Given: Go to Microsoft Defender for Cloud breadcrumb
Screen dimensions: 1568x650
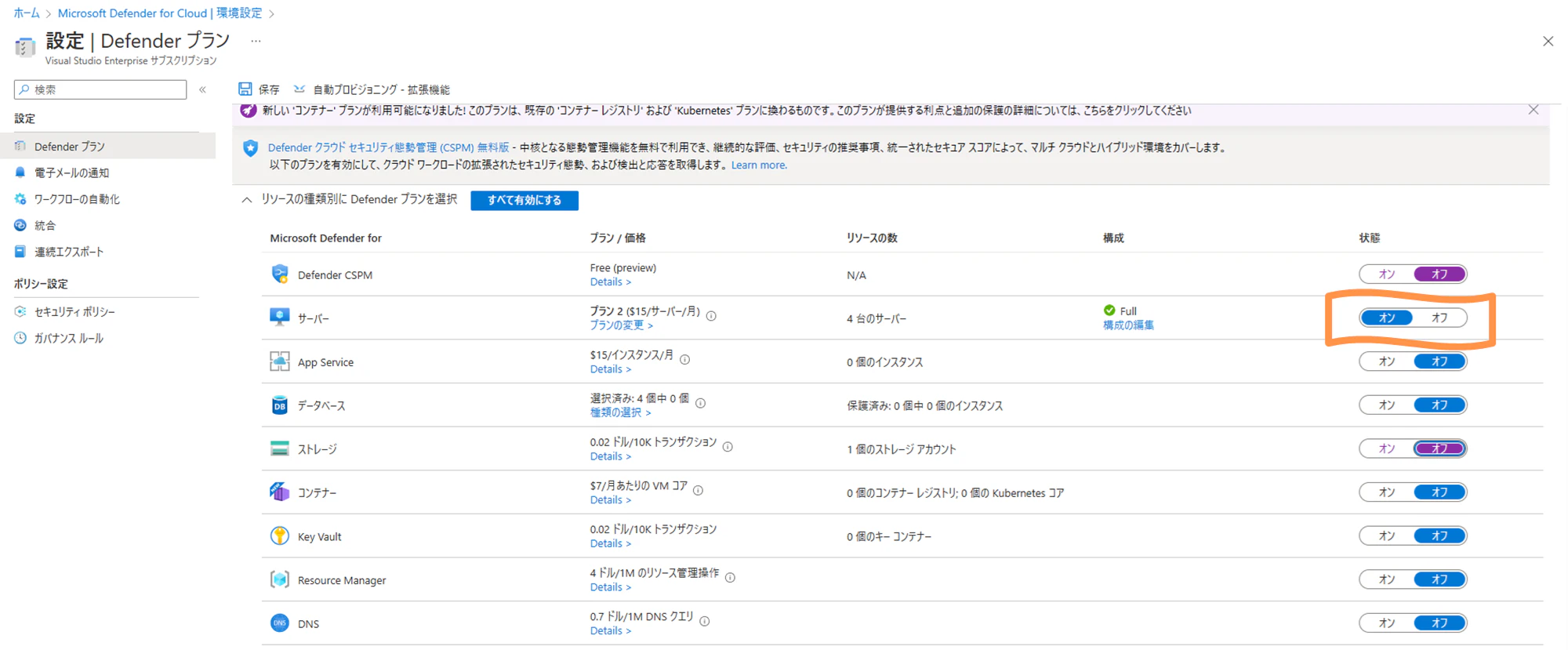Looking at the screenshot, I should pos(160,13).
